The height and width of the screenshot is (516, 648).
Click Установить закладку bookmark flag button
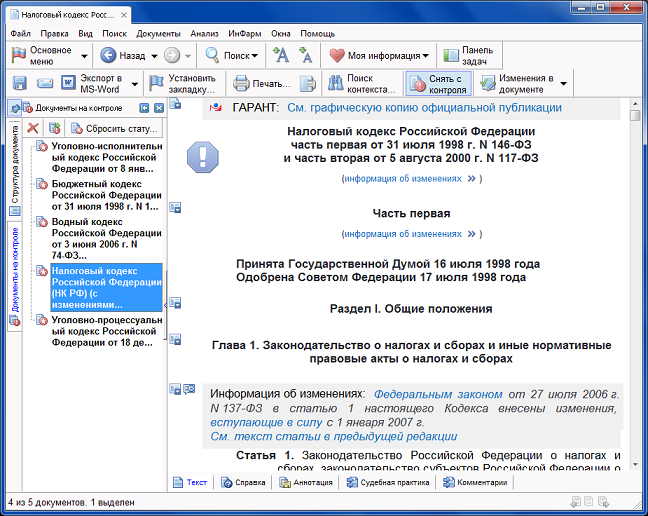183,83
